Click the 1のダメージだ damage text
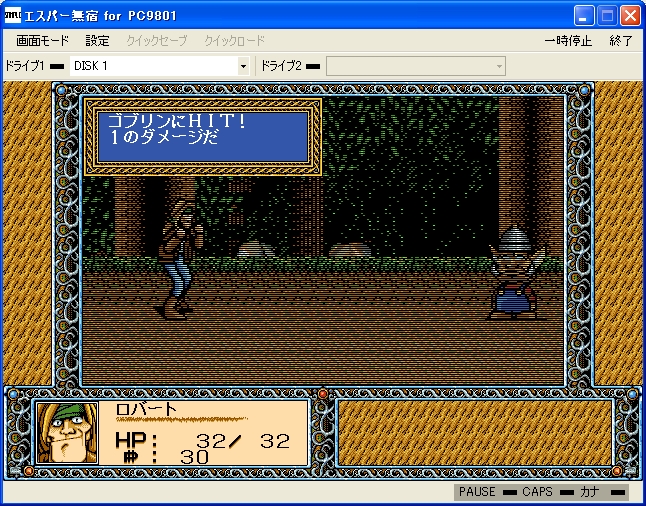 pyautogui.click(x=163, y=138)
